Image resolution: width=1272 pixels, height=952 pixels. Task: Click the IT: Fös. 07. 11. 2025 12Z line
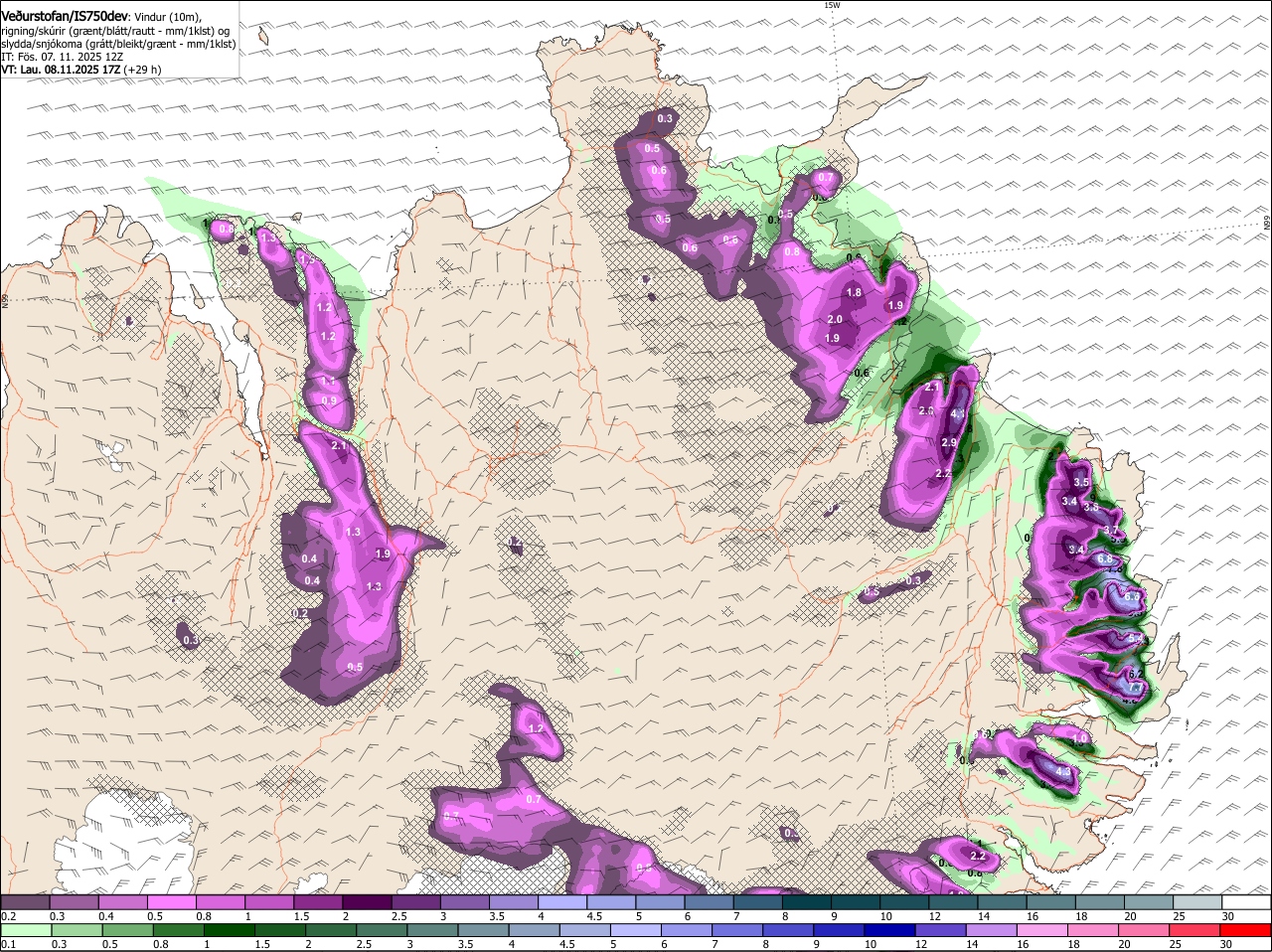pyautogui.click(x=62, y=57)
